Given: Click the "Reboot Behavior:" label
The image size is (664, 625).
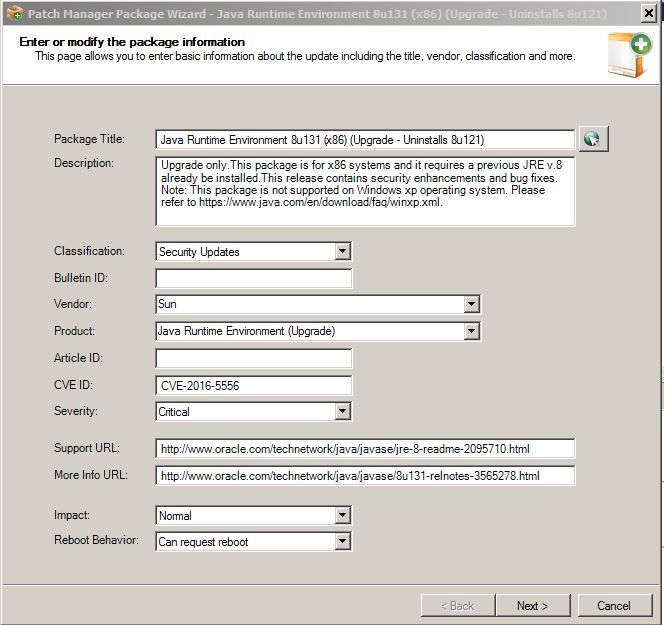Looking at the screenshot, I should [x=96, y=540].
